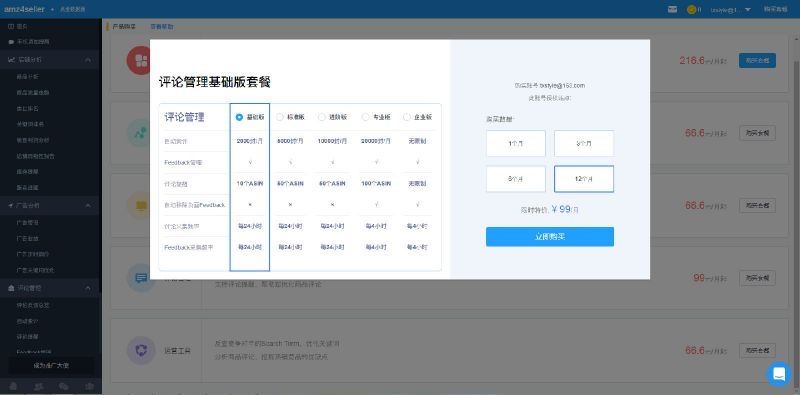The width and height of the screenshot is (800, 395).
Task: Click the 评论管理 section icon in sidebar
Action: 11,288
